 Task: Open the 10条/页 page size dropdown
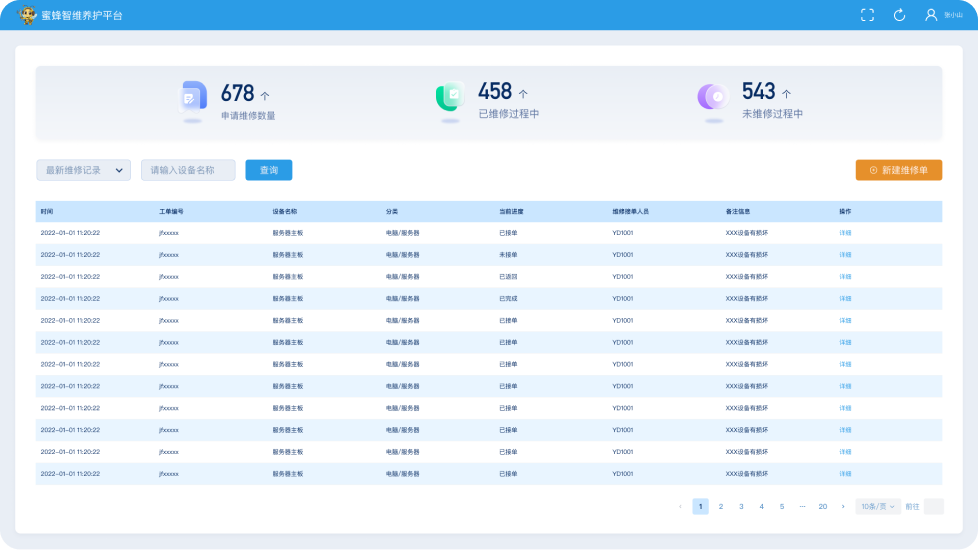[877, 507]
